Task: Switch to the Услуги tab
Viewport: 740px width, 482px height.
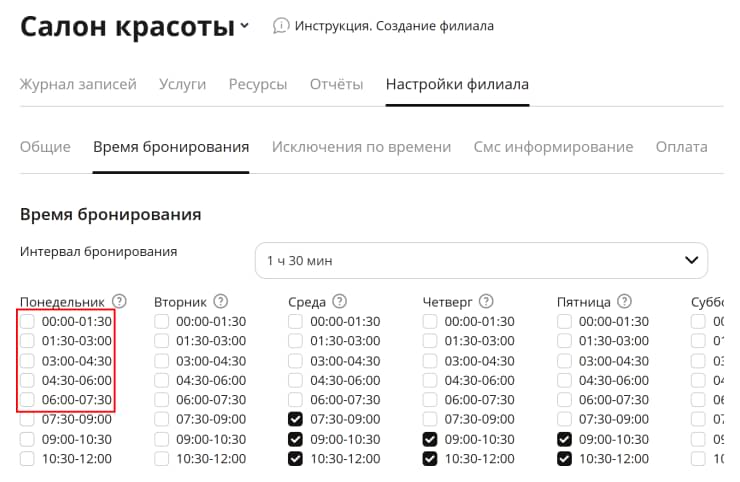Action: [182, 84]
